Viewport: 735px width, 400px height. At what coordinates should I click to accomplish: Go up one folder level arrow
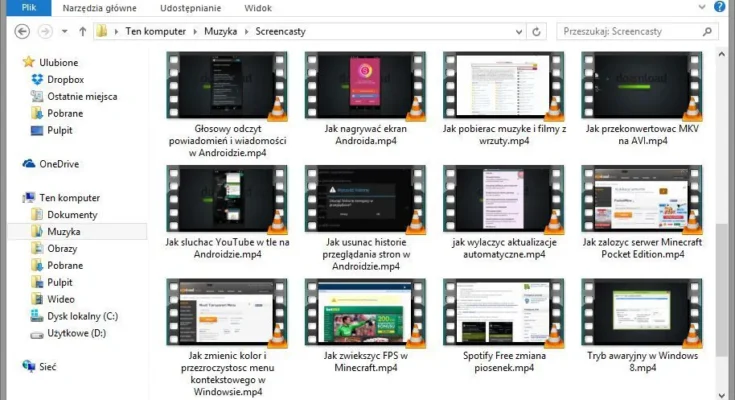pos(82,31)
